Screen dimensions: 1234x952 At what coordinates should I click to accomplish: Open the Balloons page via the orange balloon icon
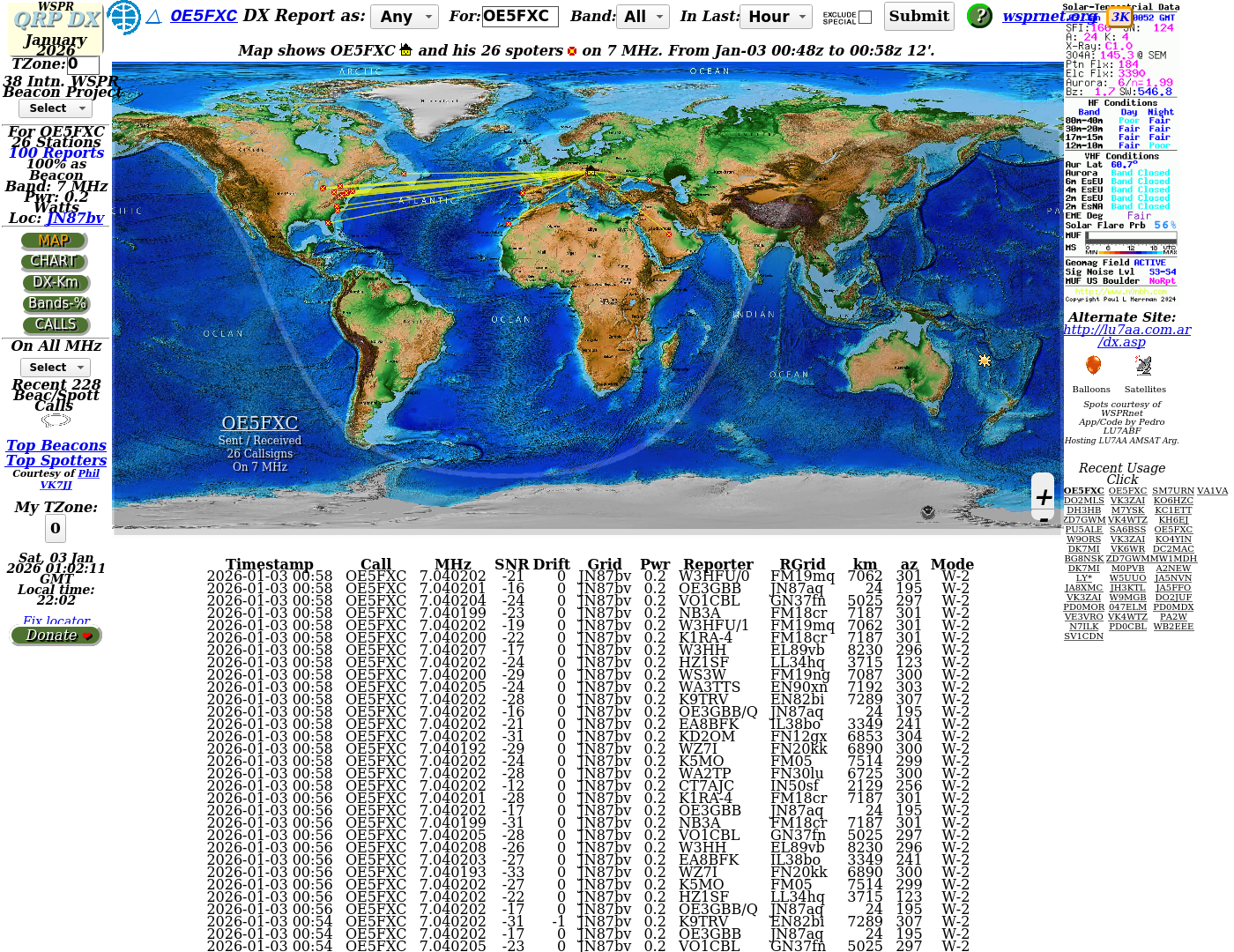tap(1093, 366)
